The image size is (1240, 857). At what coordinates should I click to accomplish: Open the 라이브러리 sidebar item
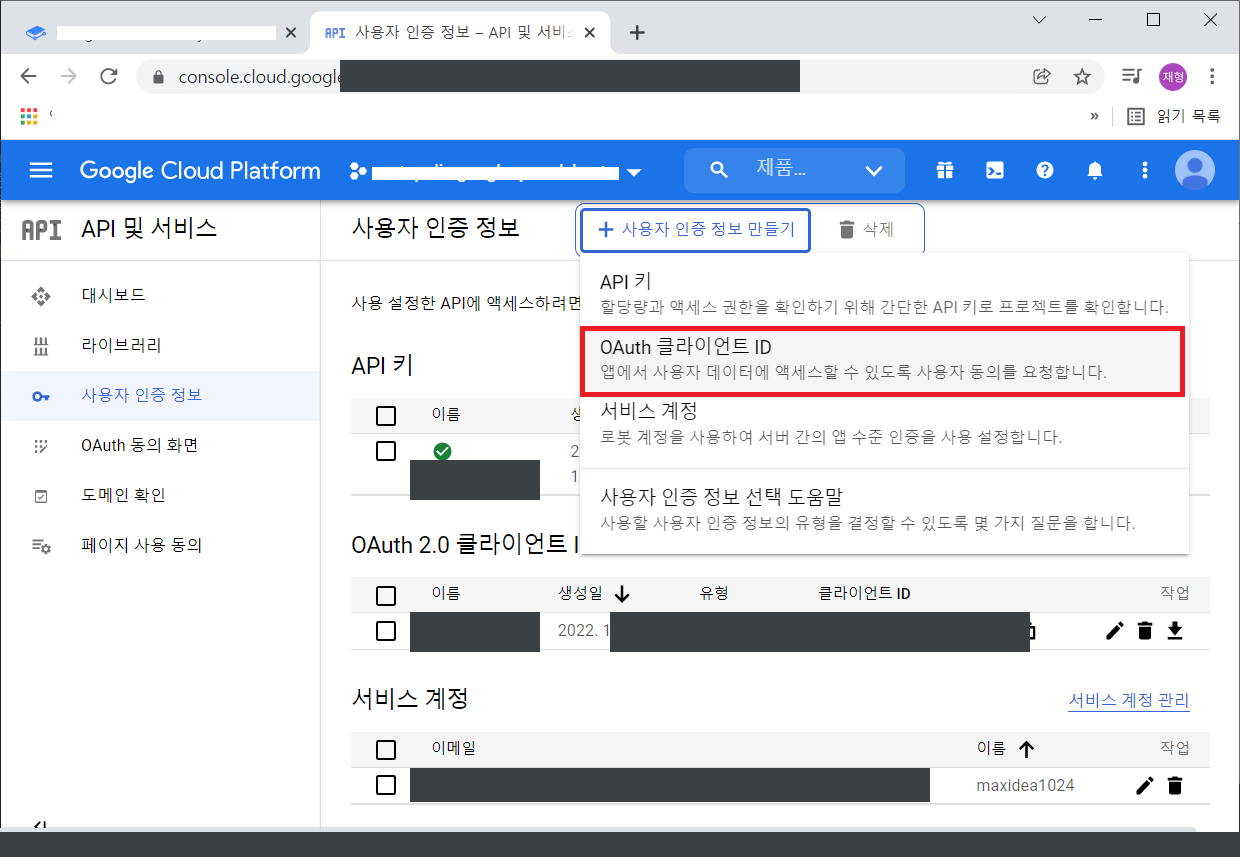(160, 345)
